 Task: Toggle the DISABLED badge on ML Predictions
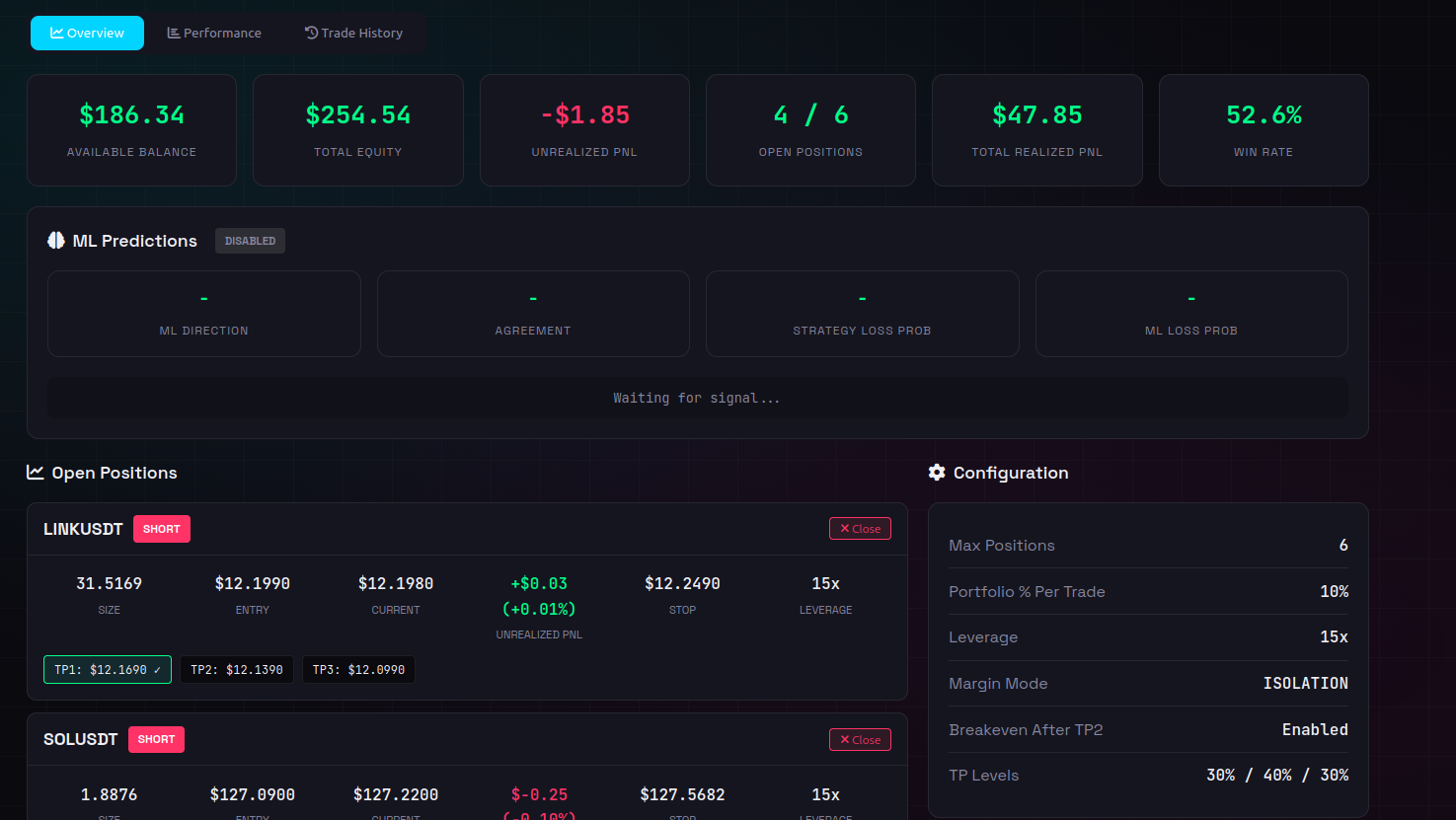point(250,240)
